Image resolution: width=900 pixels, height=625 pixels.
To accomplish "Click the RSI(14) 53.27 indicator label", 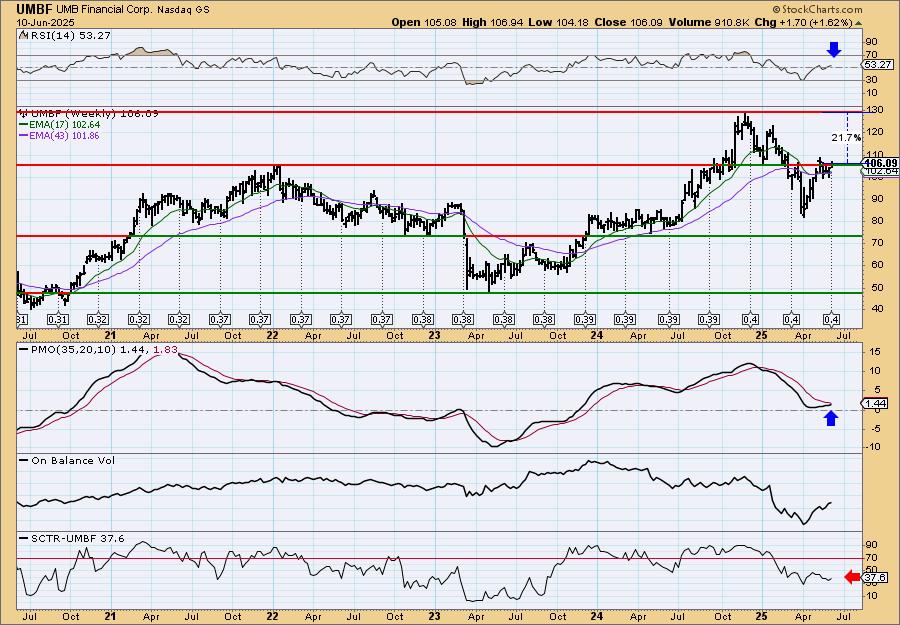I will click(x=69, y=36).
